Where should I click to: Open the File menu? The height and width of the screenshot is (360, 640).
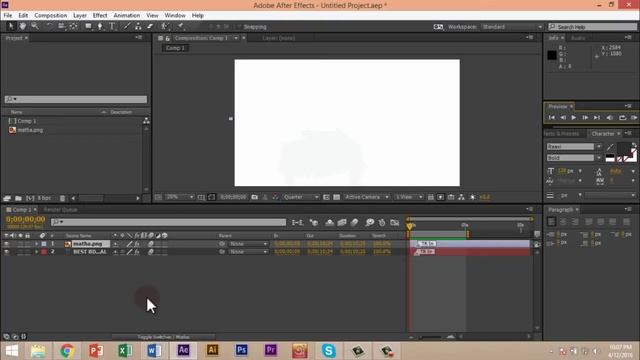pyautogui.click(x=8, y=16)
